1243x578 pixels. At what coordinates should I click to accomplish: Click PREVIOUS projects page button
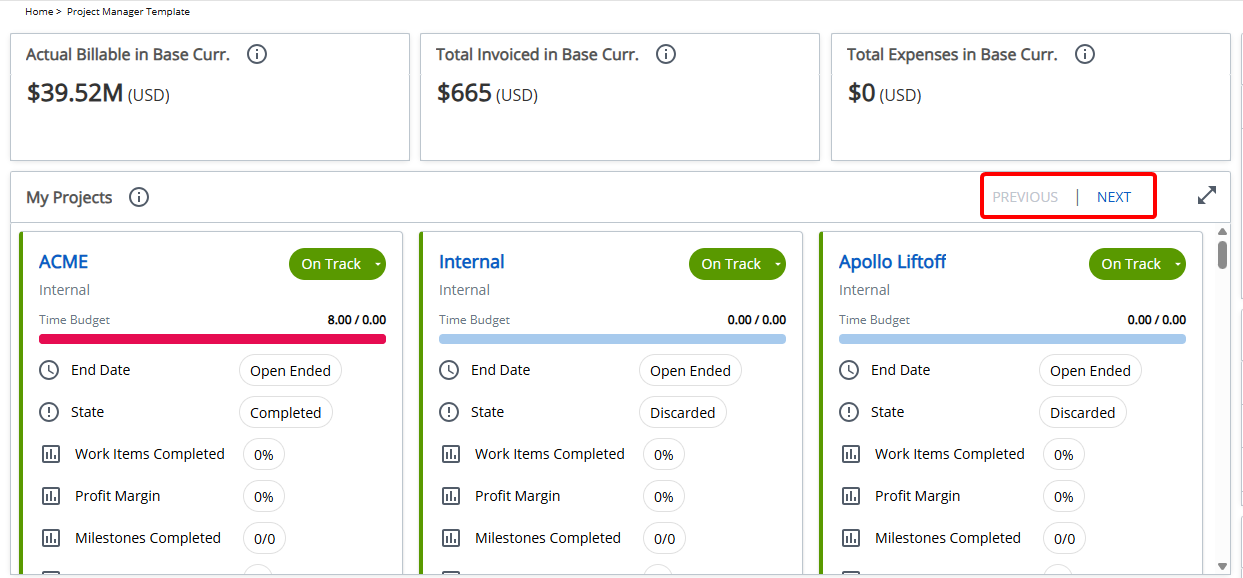pyautogui.click(x=1024, y=197)
